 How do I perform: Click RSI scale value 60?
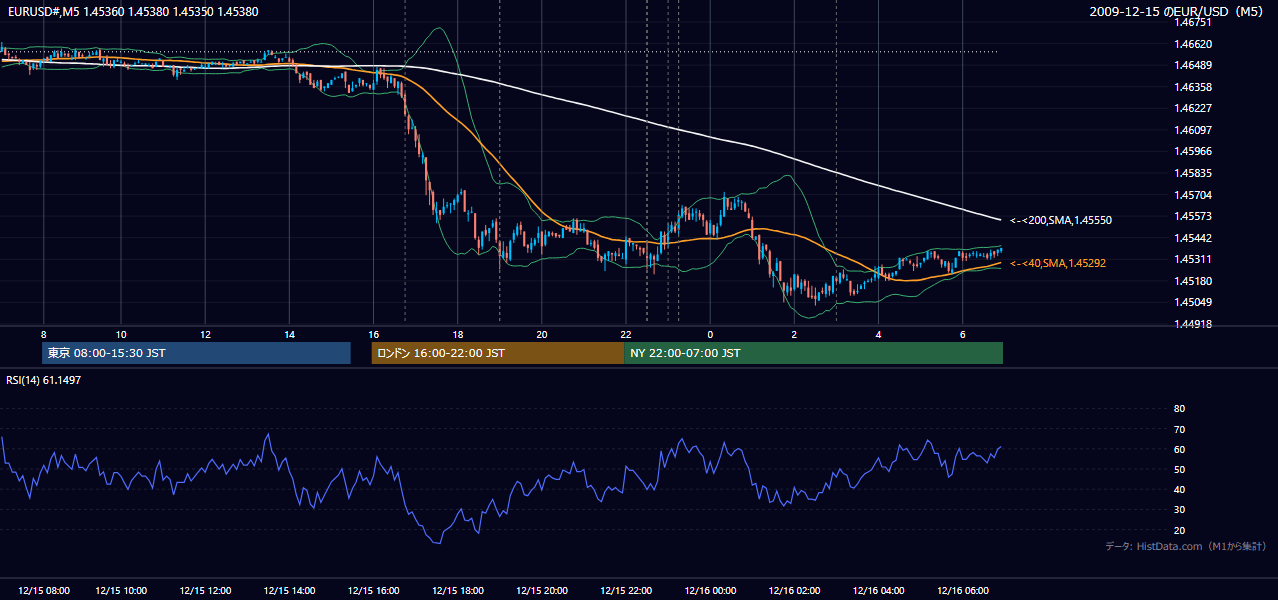tap(1180, 449)
